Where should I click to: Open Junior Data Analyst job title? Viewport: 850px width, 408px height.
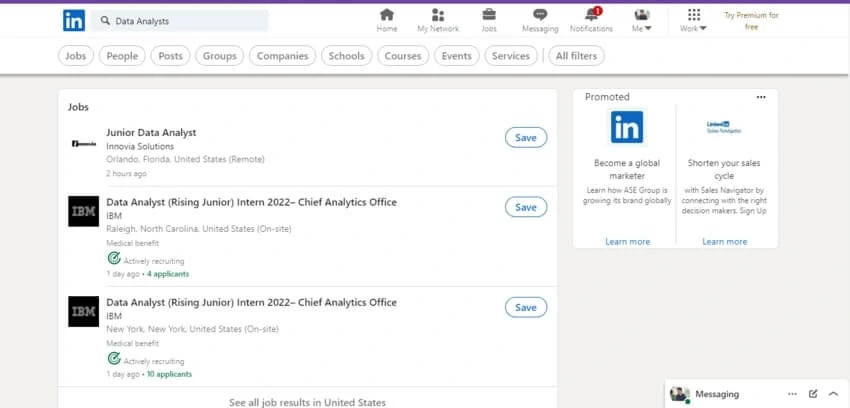click(x=151, y=133)
